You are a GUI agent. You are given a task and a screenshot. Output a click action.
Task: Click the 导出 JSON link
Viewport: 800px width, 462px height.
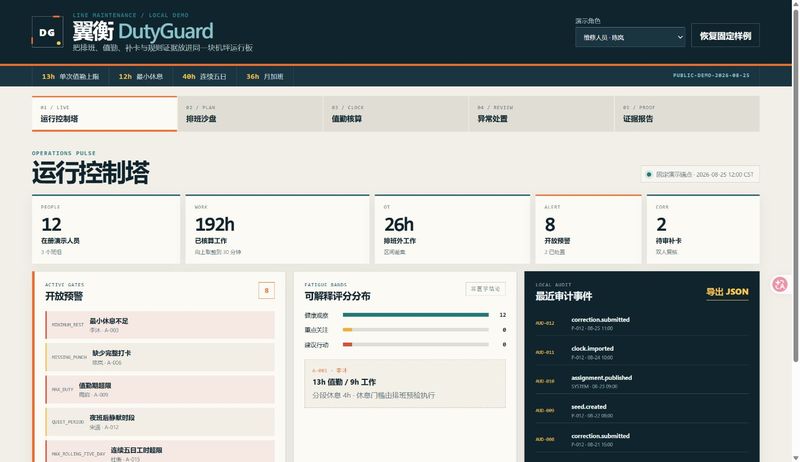[x=727, y=292]
